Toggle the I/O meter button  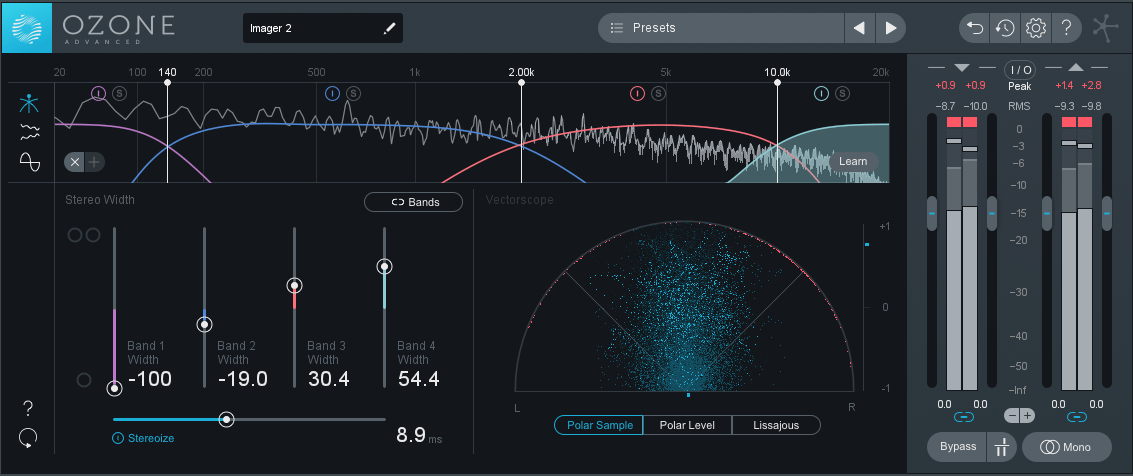pos(1020,70)
